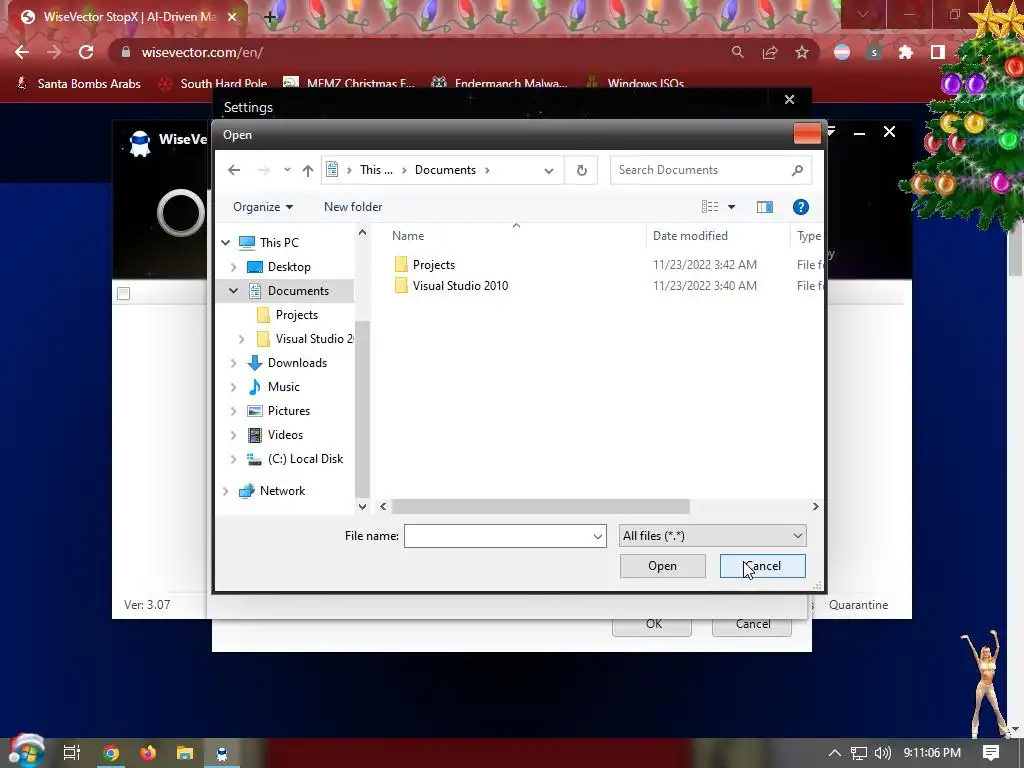This screenshot has width=1024, height=768.
Task: Open a new Chrome tab
Action: pyautogui.click(x=270, y=17)
